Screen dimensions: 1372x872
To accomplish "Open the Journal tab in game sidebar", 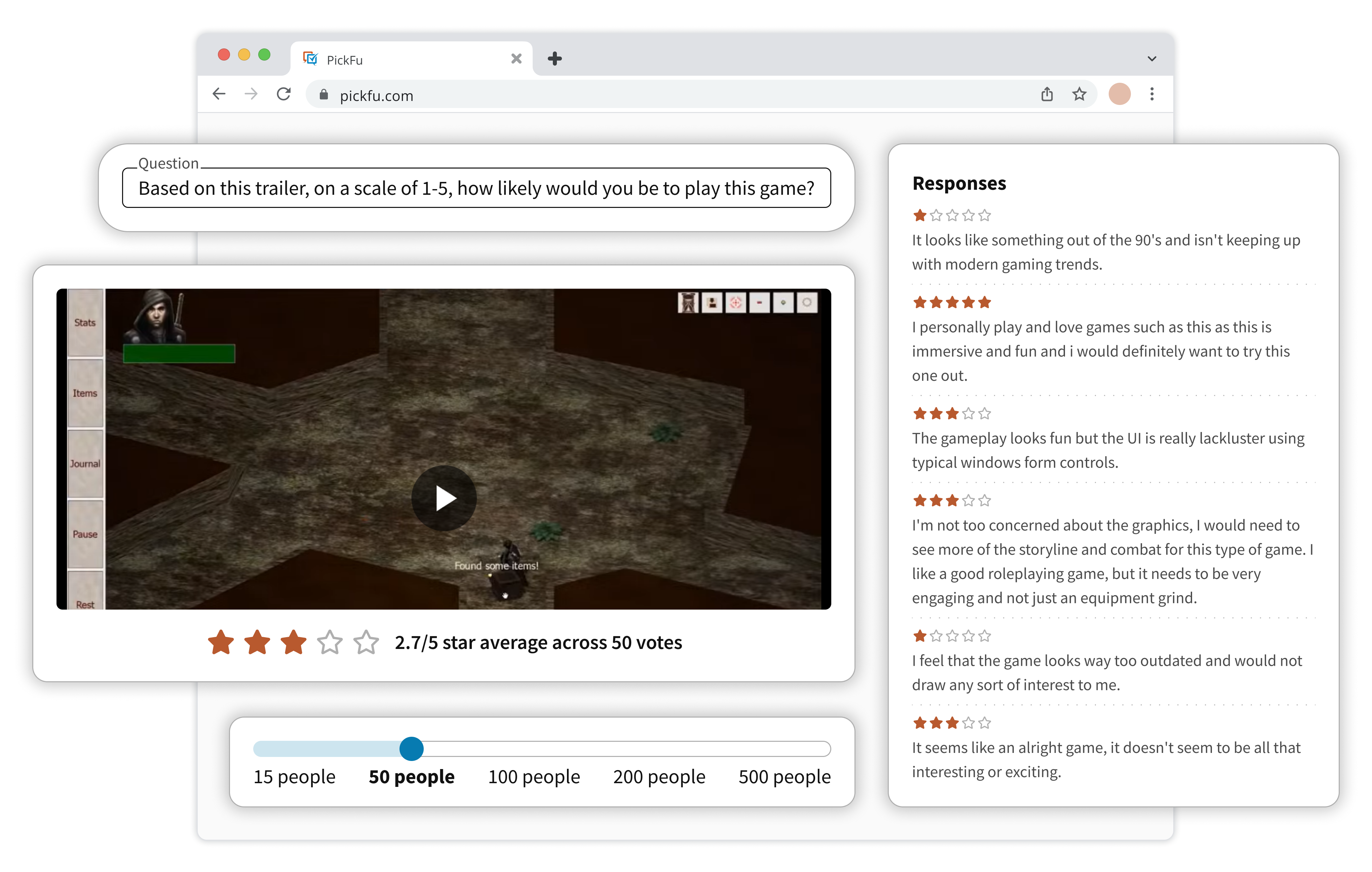I will coord(85,464).
